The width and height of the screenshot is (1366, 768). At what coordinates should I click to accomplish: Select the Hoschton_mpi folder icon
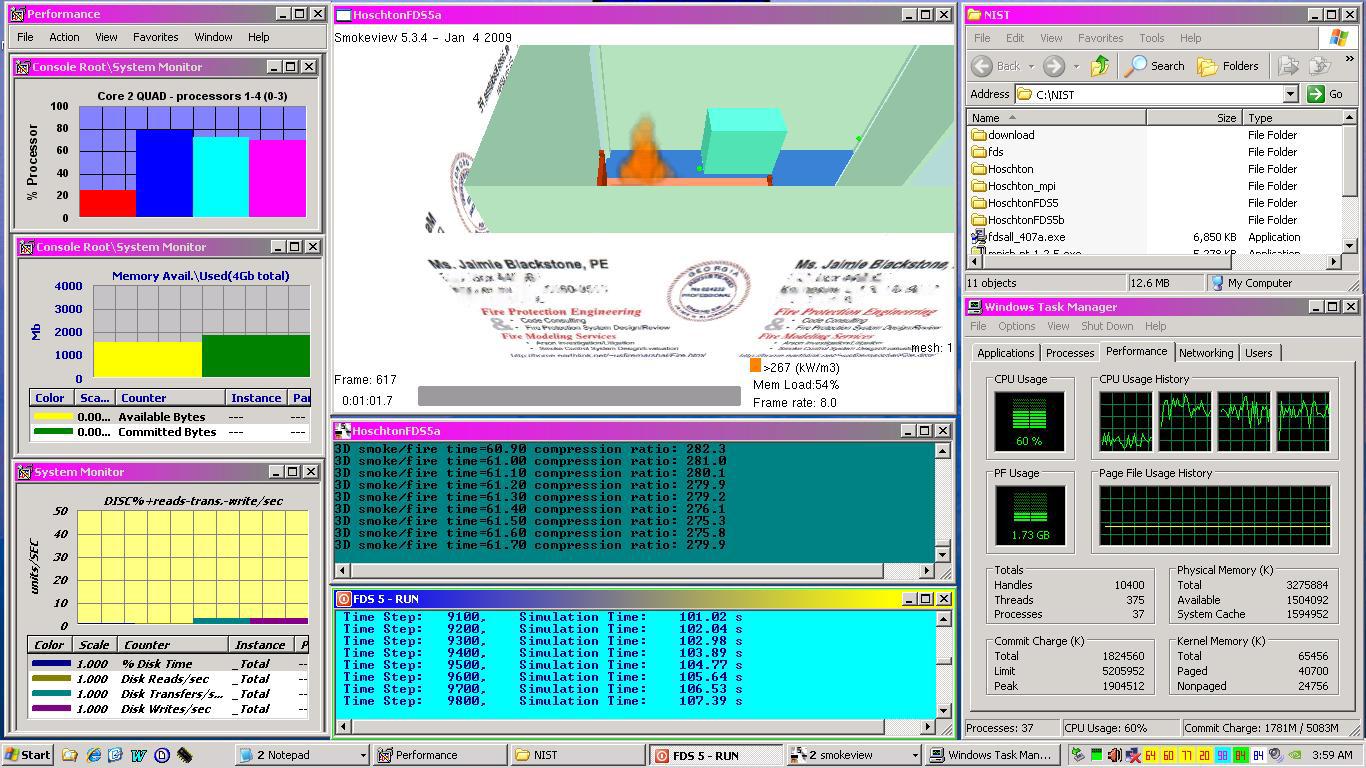coord(979,186)
